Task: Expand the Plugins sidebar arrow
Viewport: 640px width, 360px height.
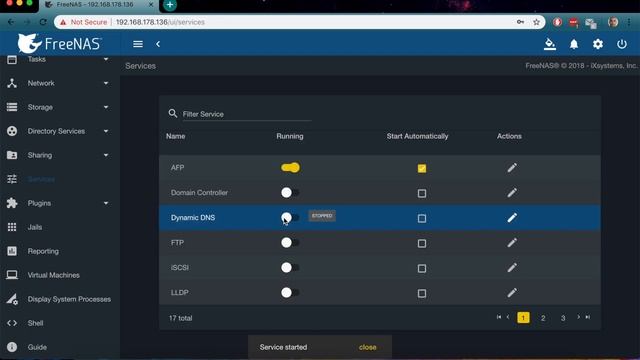Action: (106, 203)
